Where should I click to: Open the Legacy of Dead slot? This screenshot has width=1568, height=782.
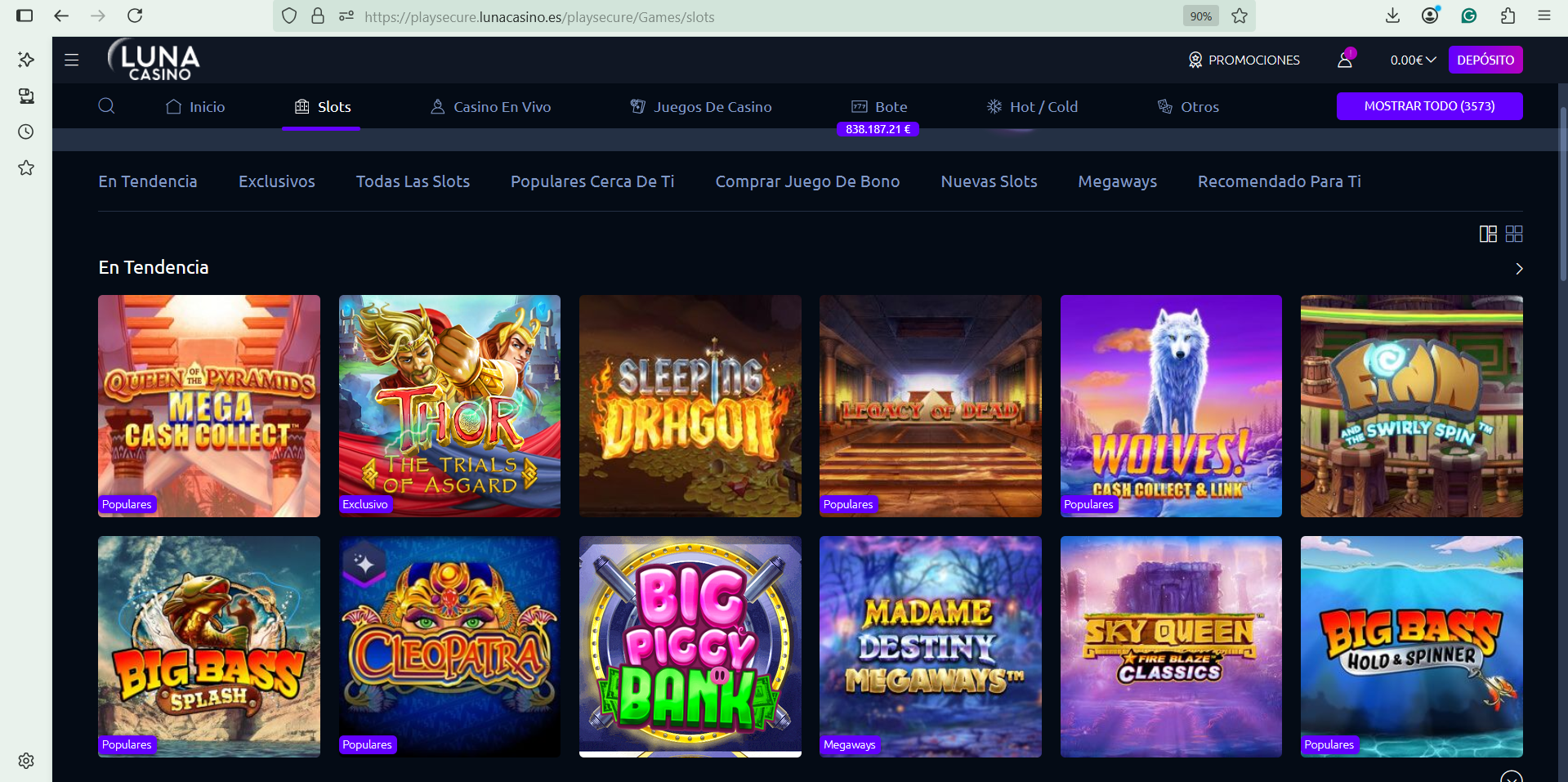click(x=931, y=406)
